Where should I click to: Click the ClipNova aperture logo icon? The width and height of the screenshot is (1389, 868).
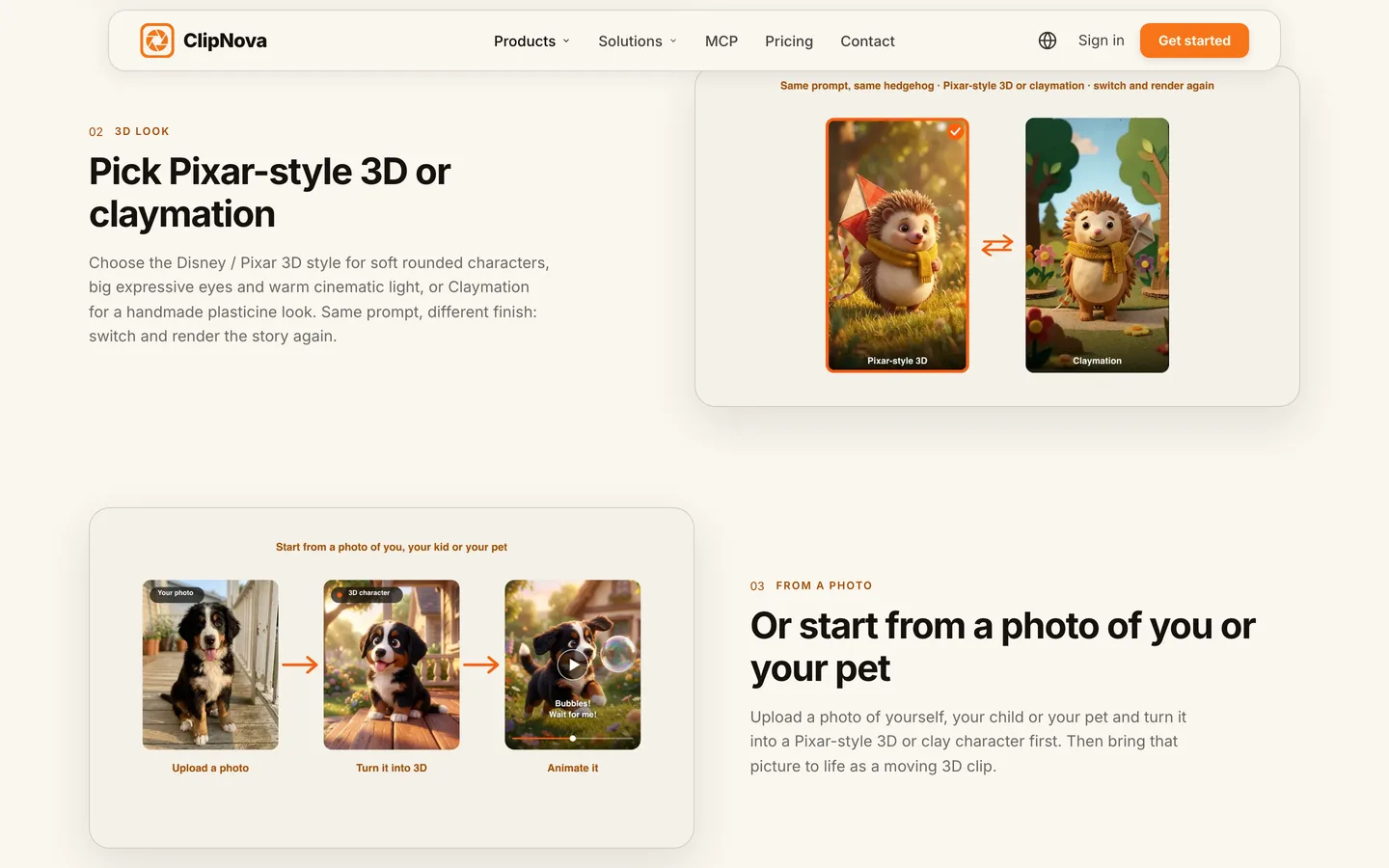pyautogui.click(x=157, y=41)
